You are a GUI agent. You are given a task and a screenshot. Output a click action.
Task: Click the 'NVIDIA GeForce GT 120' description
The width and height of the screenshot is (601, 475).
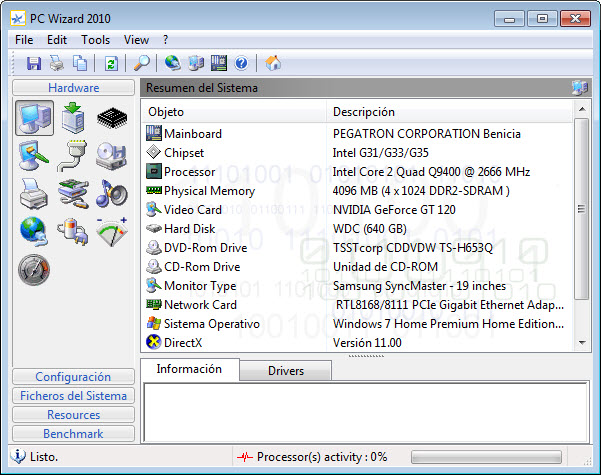(394, 210)
